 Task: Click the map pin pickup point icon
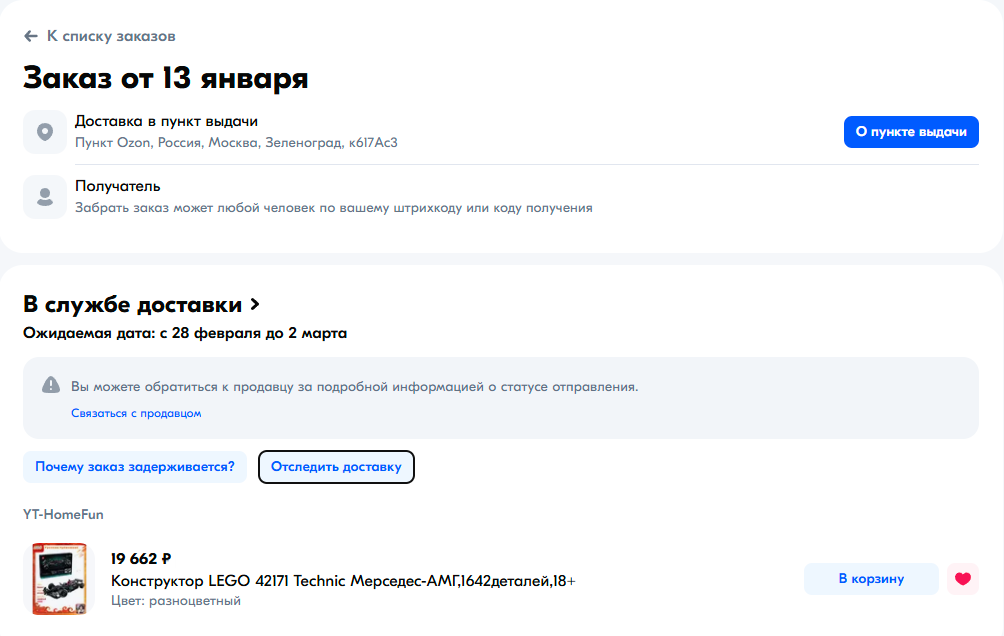[x=45, y=132]
